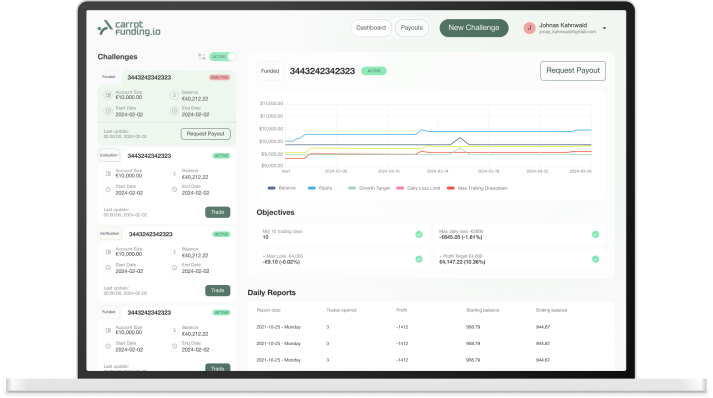Click the Johnas Kahnwald user name
Screen dimensions: 713x398
(563, 25)
